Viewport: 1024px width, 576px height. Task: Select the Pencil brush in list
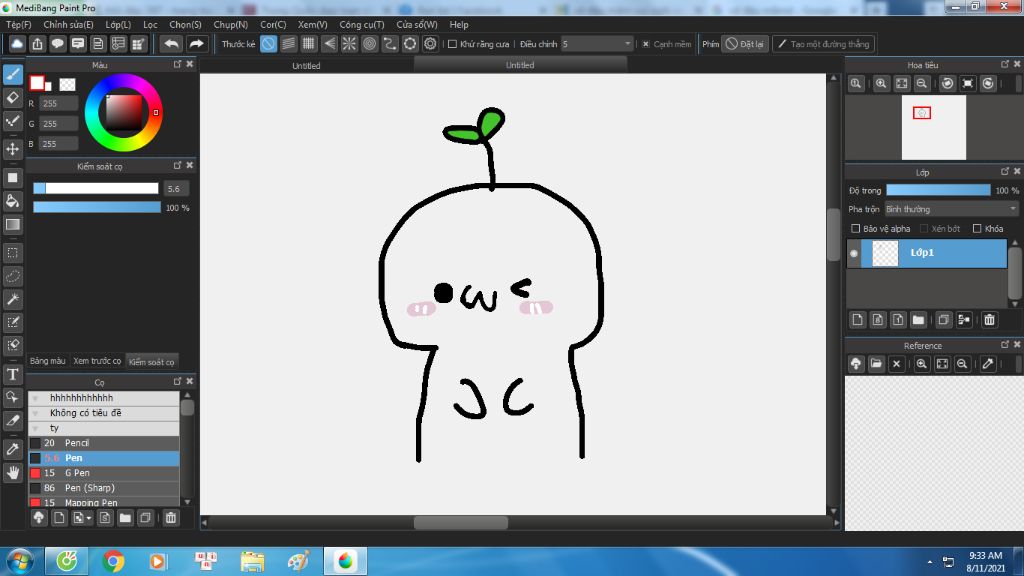104,443
